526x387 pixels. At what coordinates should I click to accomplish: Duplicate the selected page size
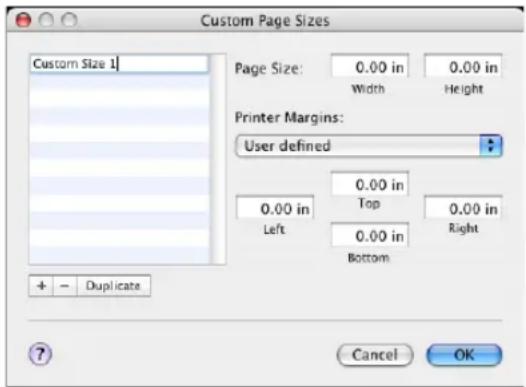[x=113, y=285]
